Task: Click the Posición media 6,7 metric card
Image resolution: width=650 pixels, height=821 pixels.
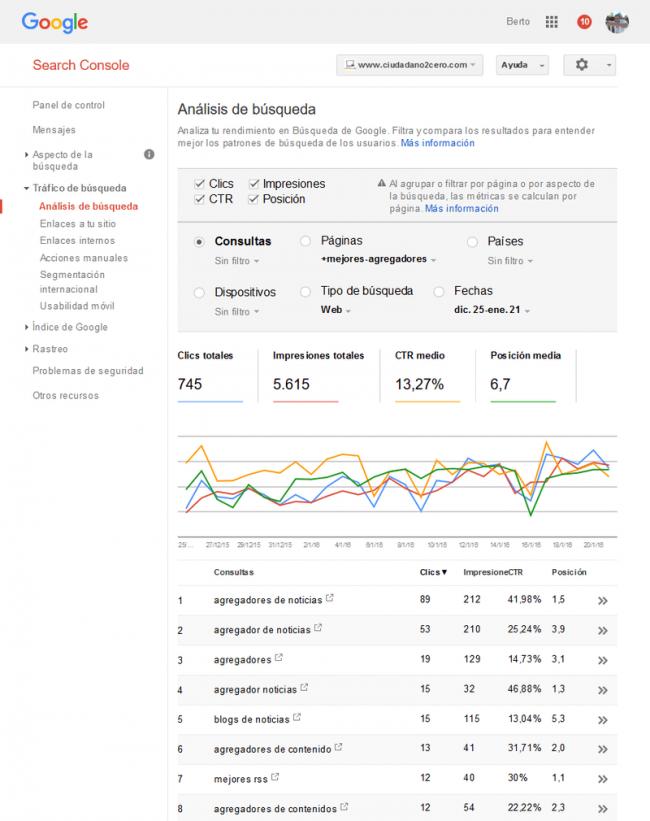Action: [x=525, y=376]
